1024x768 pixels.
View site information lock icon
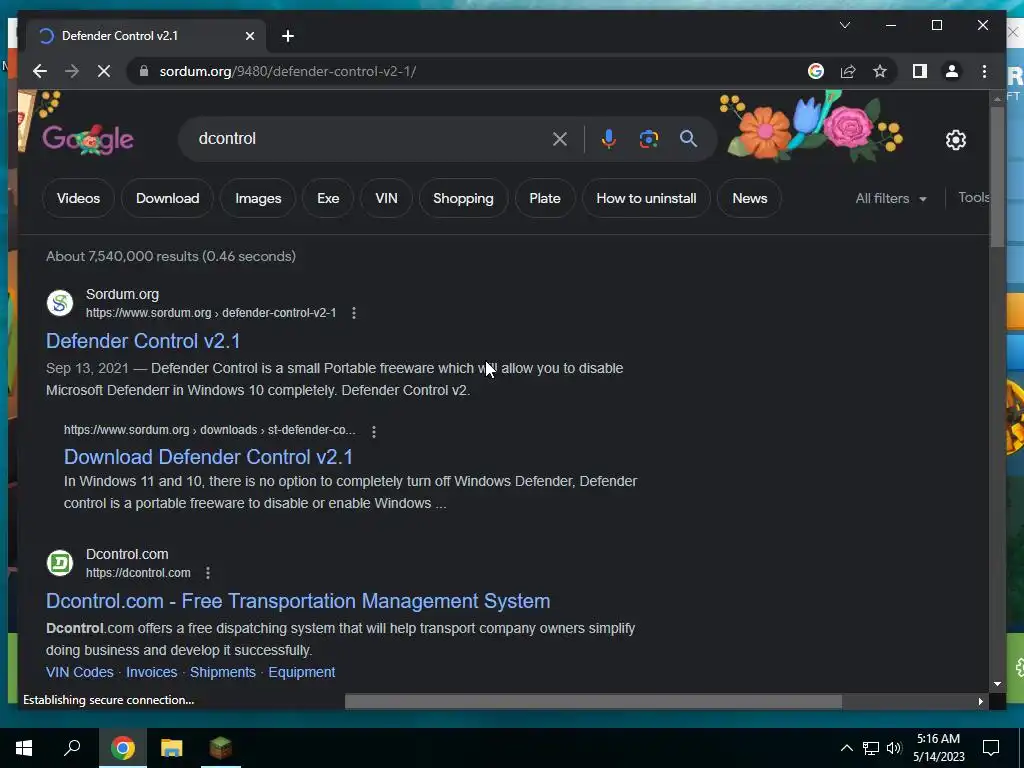point(144,71)
